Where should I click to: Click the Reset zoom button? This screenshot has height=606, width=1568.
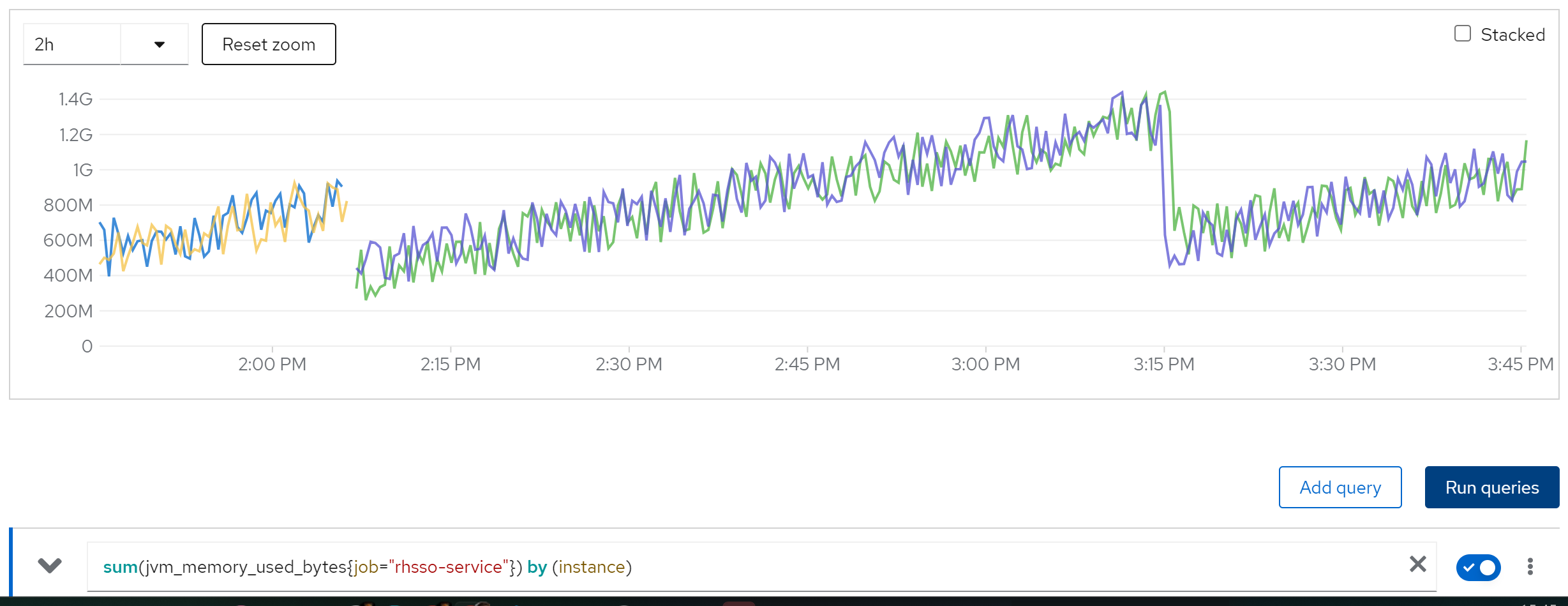(269, 45)
